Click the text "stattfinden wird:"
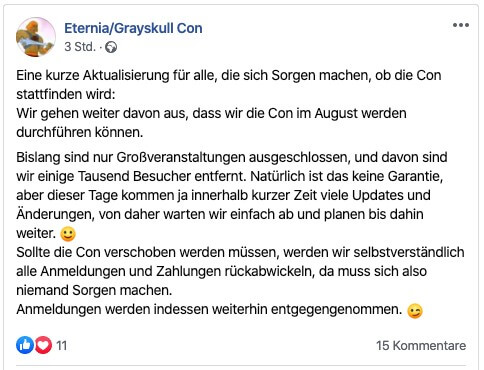 click(x=66, y=94)
